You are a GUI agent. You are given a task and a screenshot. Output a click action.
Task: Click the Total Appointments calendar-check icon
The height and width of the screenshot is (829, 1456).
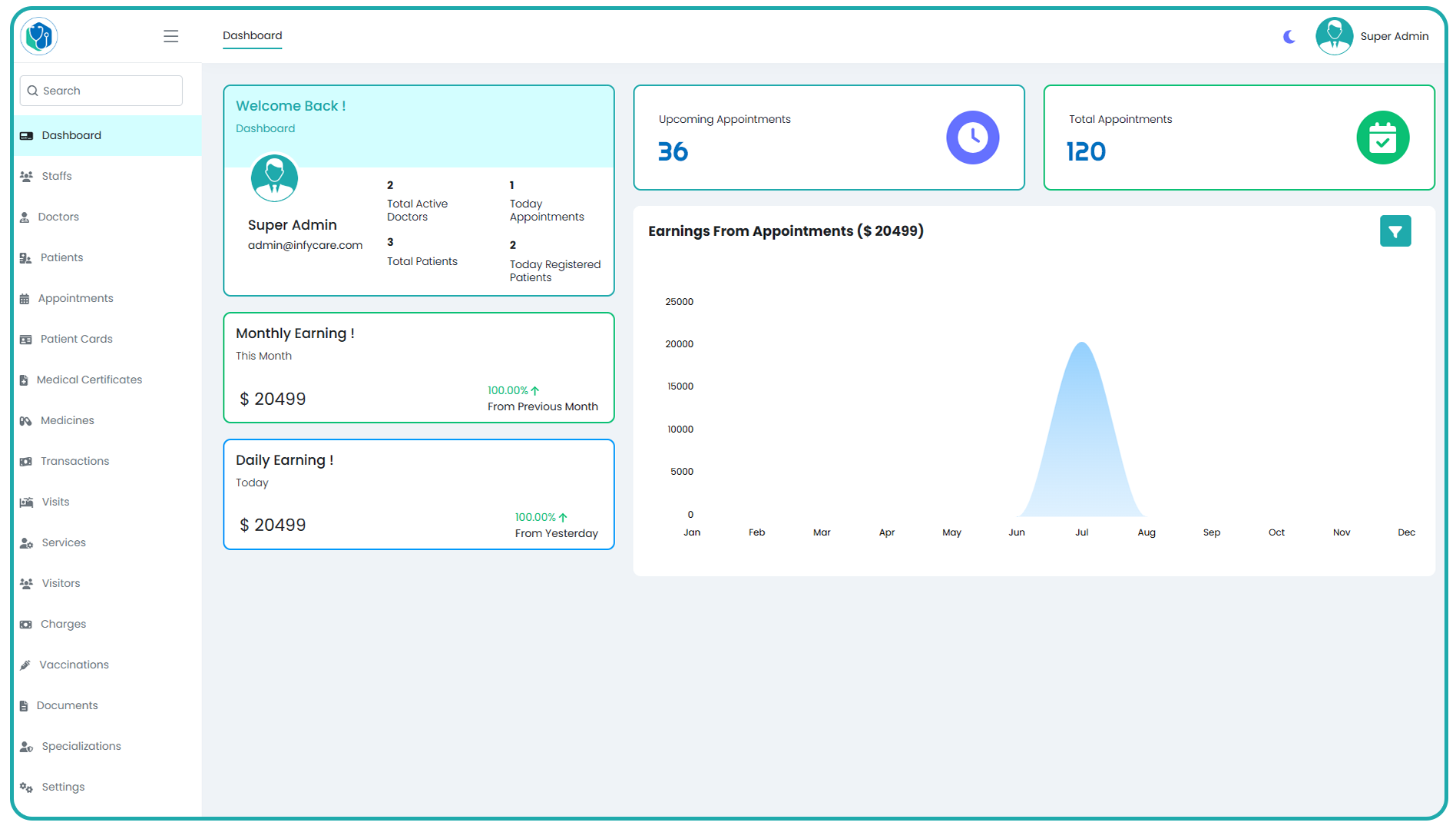pyautogui.click(x=1382, y=138)
